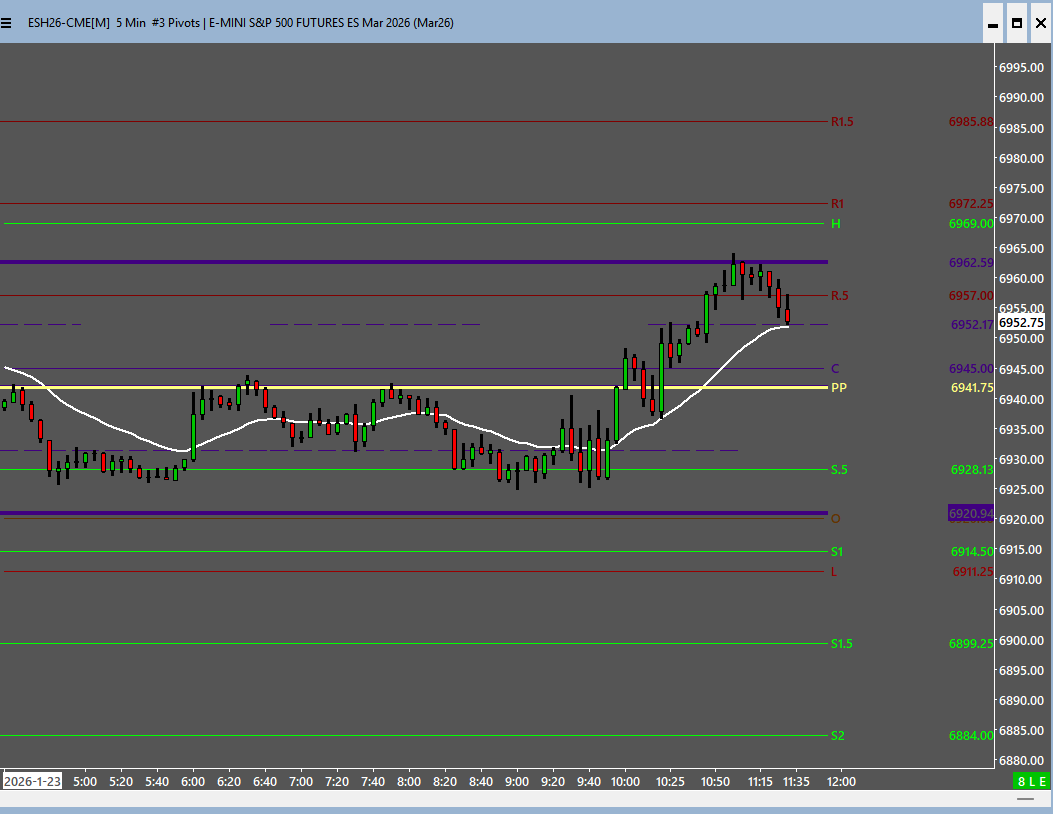The image size is (1053, 814).
Task: Select the S2 support label
Action: pyautogui.click(x=837, y=736)
